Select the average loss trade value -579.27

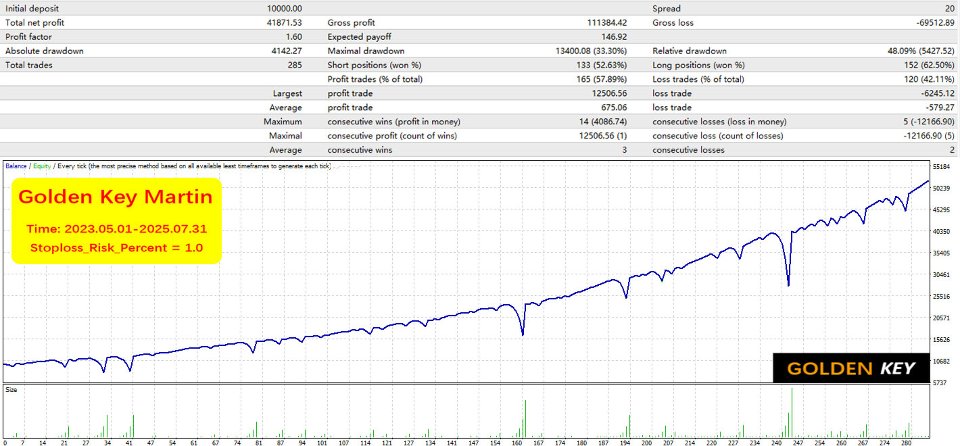939,107
